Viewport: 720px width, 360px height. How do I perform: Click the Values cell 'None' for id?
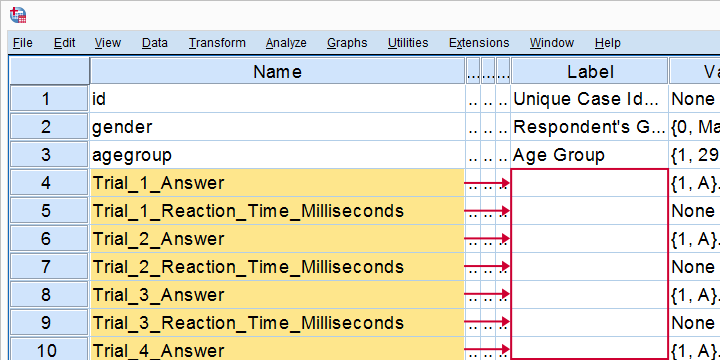(x=695, y=99)
